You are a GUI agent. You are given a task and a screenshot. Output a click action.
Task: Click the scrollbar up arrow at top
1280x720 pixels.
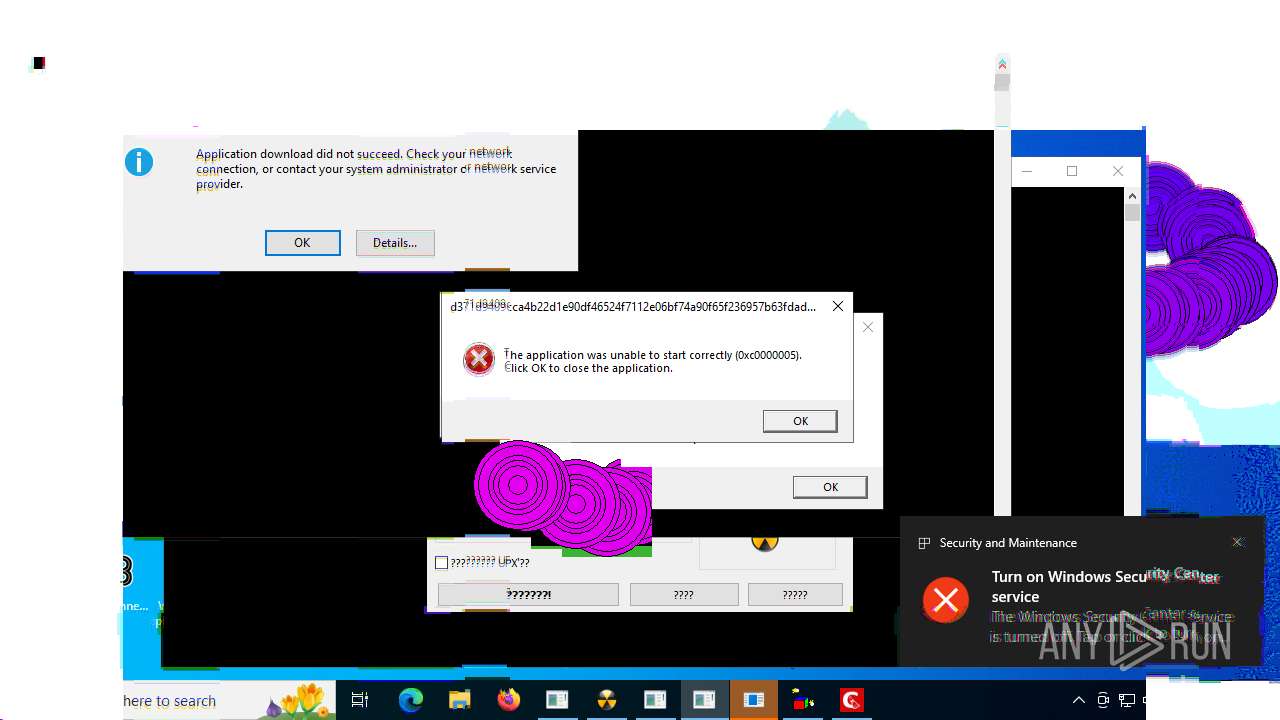tap(1002, 64)
